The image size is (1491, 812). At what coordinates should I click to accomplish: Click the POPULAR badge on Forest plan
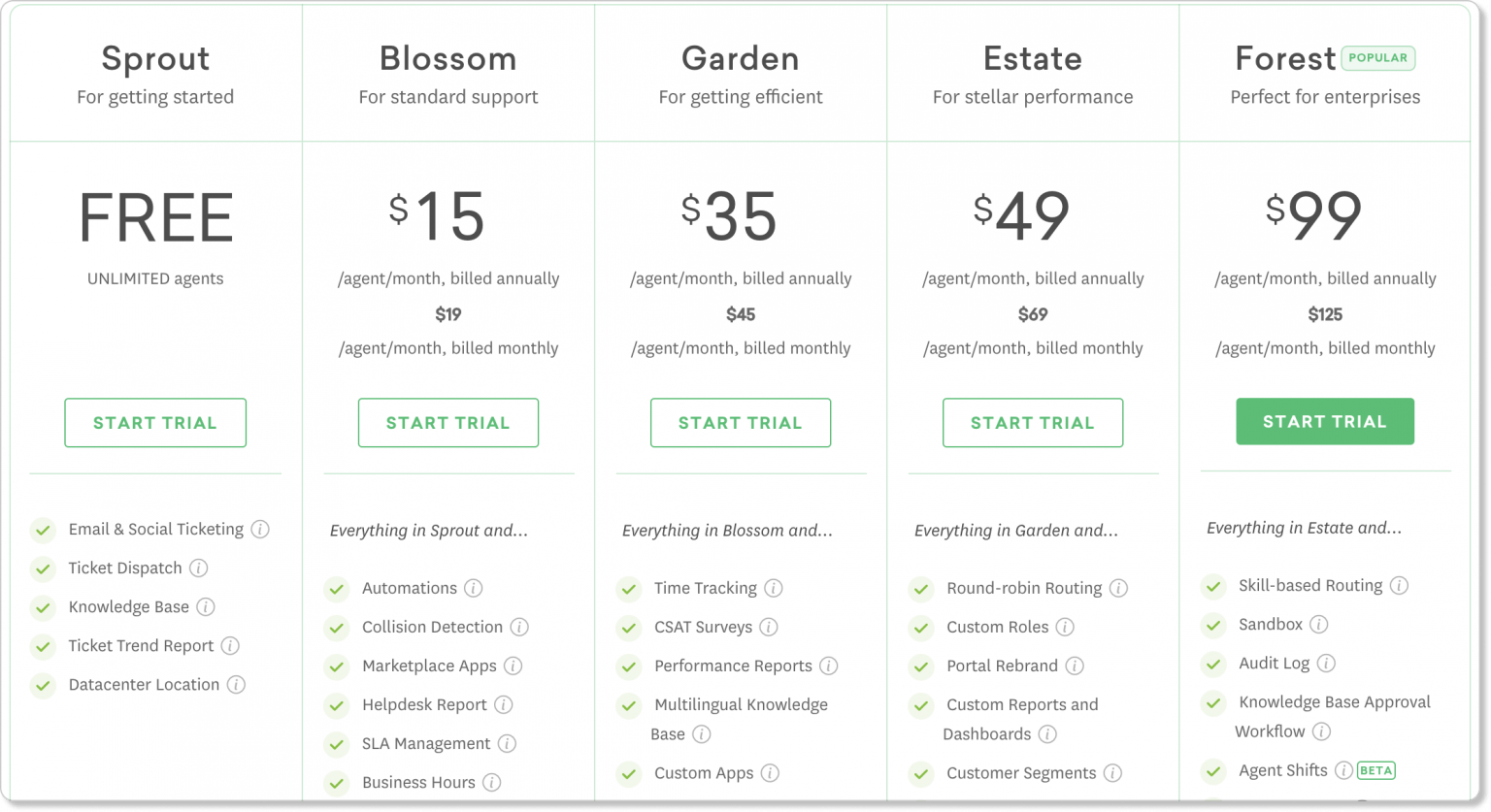coord(1377,58)
